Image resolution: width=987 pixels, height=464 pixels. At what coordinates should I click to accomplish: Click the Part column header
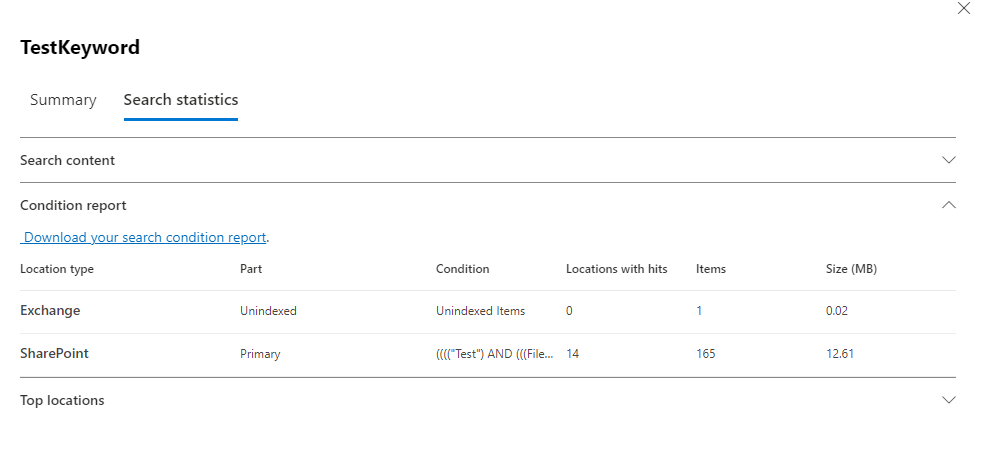(x=251, y=269)
